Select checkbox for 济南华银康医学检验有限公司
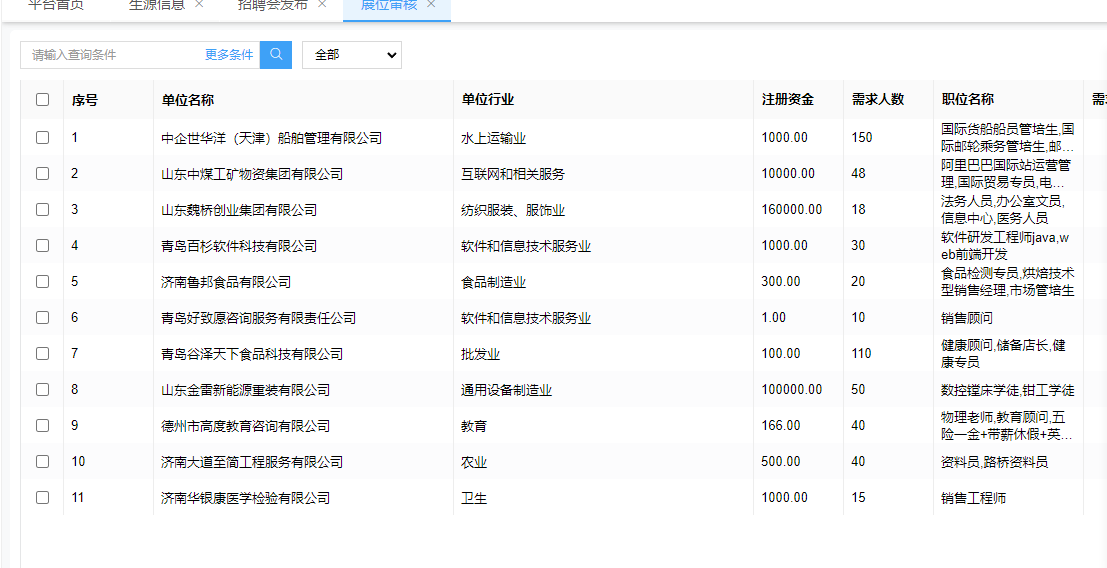Image resolution: width=1107 pixels, height=568 pixels. (42, 498)
